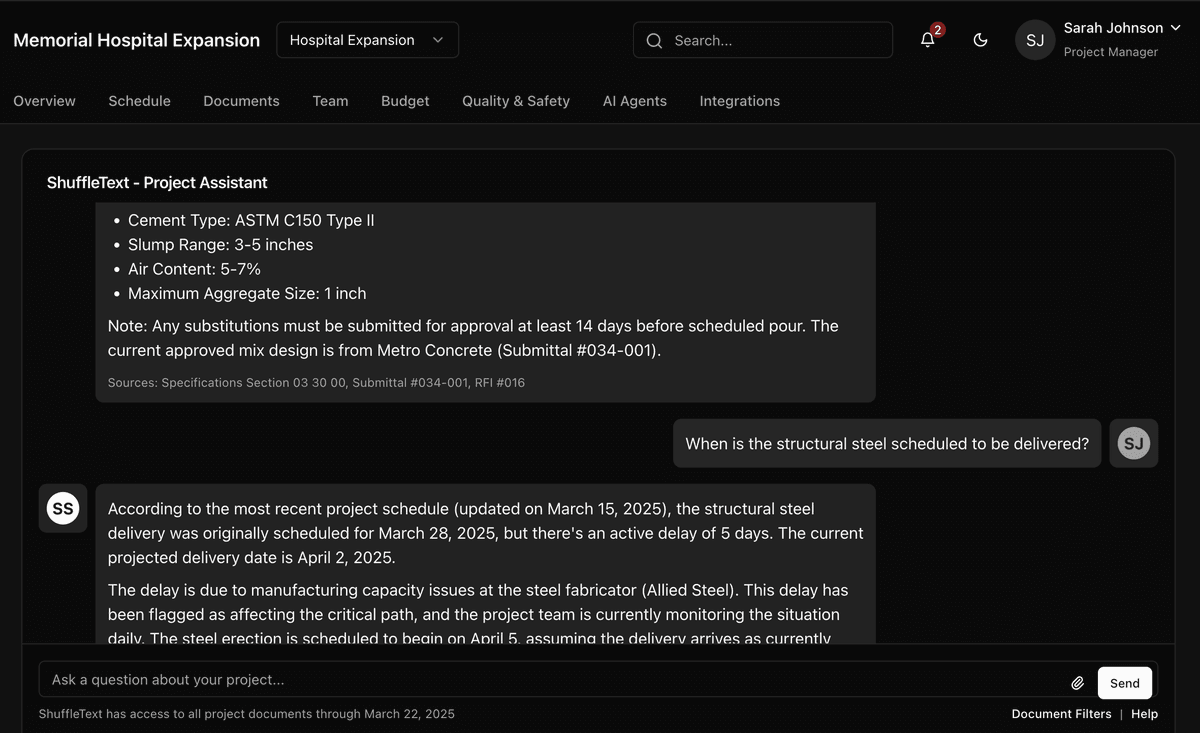Click the Slump Range: 3-5 inches bullet
Viewport: 1200px width, 733px height.
pos(220,245)
